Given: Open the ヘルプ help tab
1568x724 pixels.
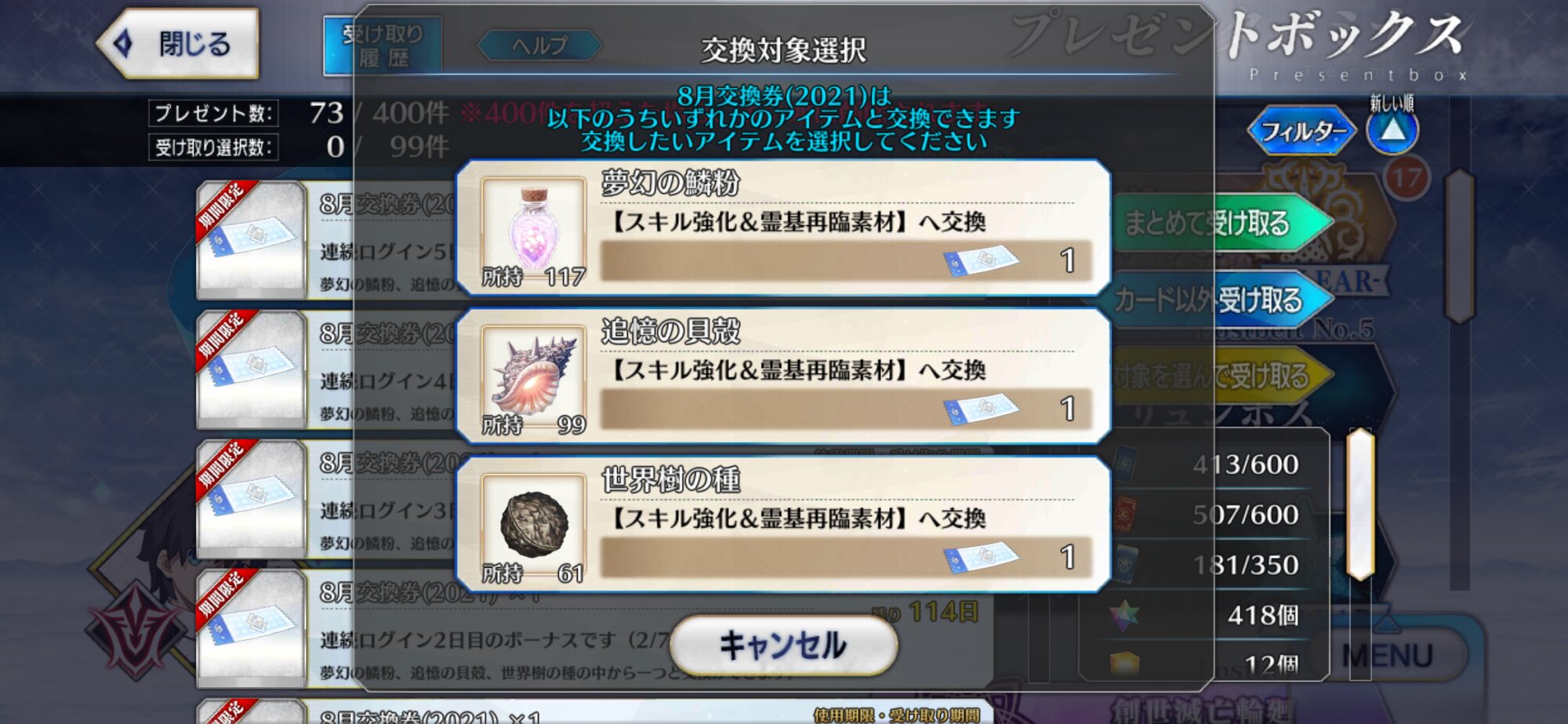Looking at the screenshot, I should pyautogui.click(x=539, y=45).
